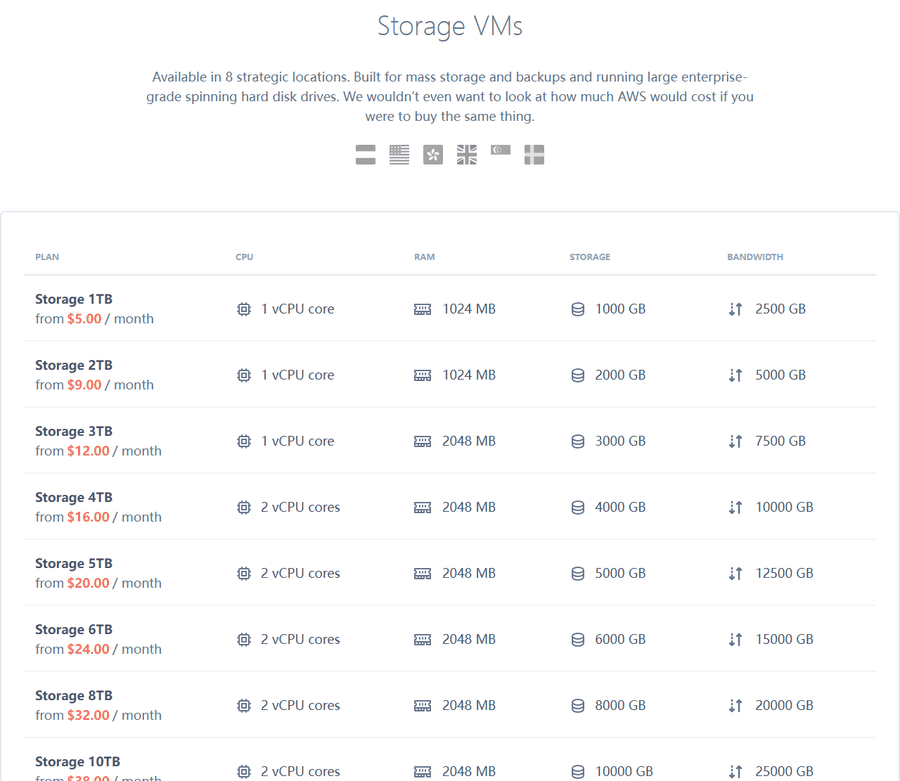Image resolution: width=900 pixels, height=781 pixels.
Task: Select the Singapore flag icon
Action: 501,150
